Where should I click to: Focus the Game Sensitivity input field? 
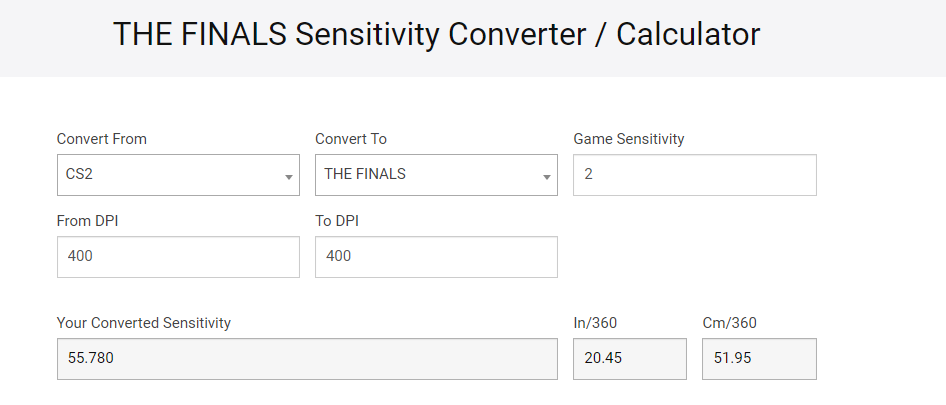694,175
